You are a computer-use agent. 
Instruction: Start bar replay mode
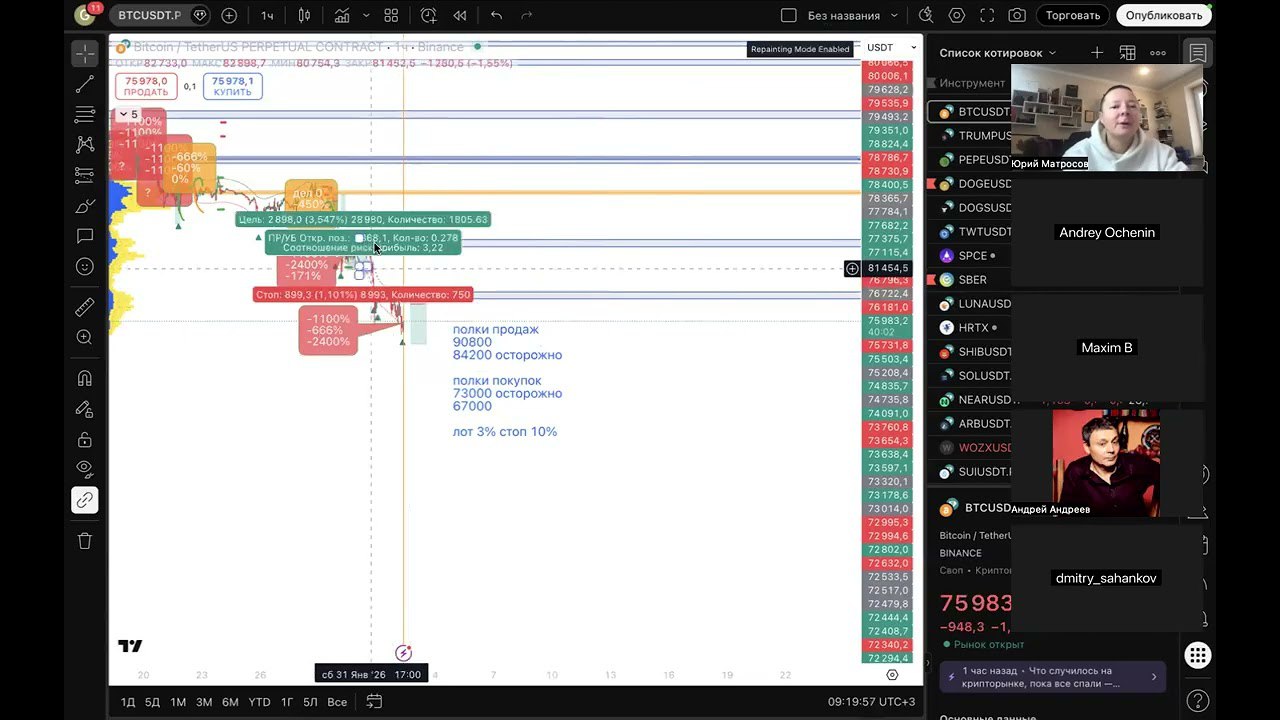pyautogui.click(x=460, y=16)
